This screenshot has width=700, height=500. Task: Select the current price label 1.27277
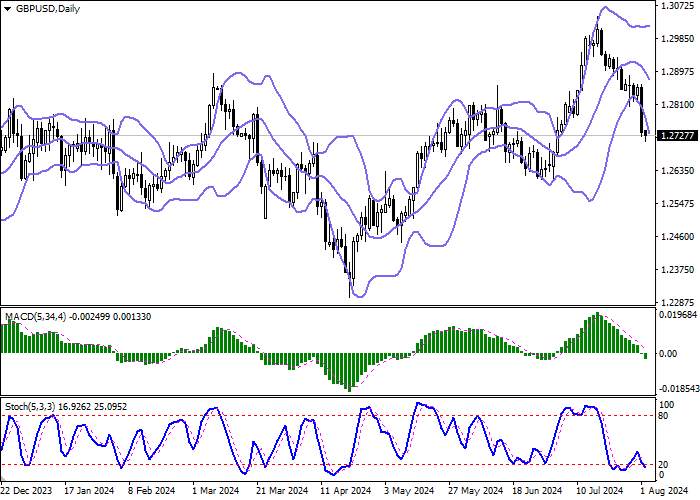(678, 136)
